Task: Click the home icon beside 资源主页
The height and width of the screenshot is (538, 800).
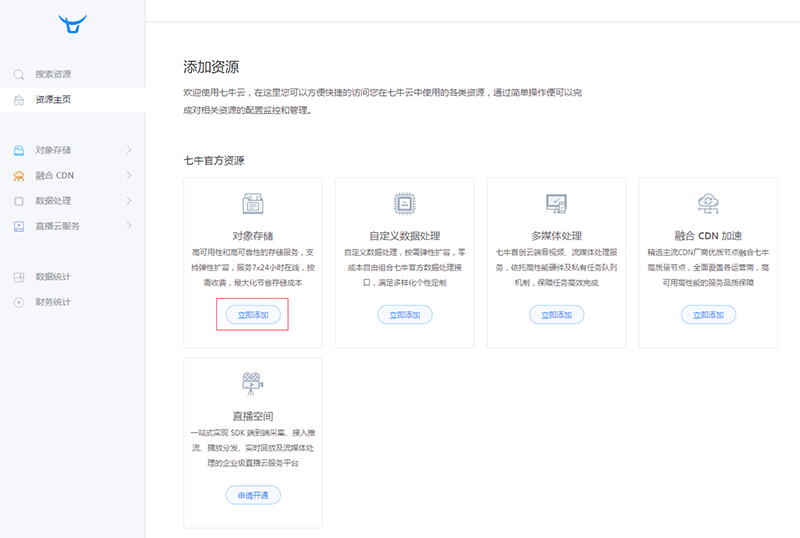Action: pos(19,100)
